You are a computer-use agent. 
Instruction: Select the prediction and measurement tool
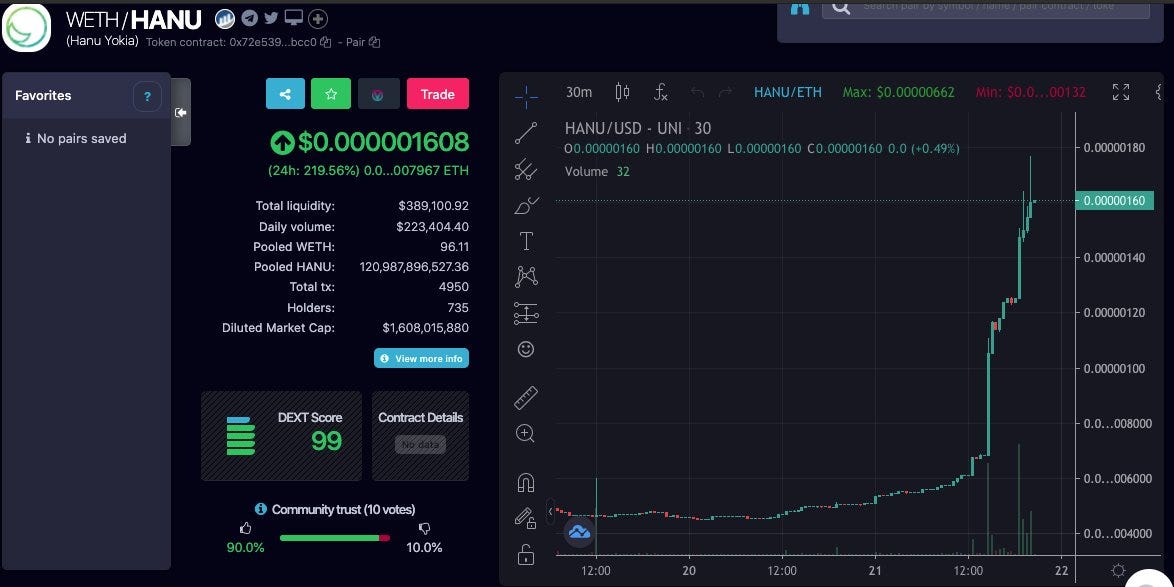coord(526,313)
